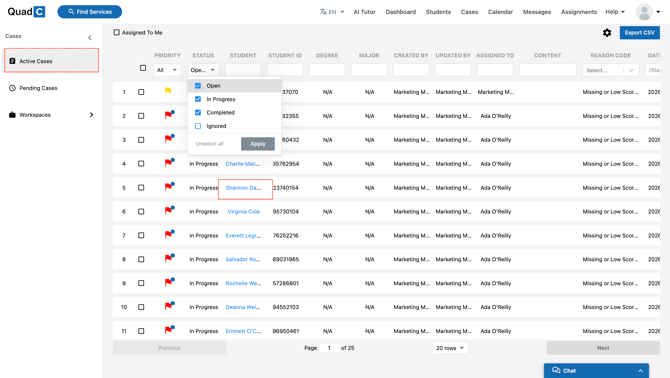
Task: Select row 1 checkbox
Action: pos(141,92)
